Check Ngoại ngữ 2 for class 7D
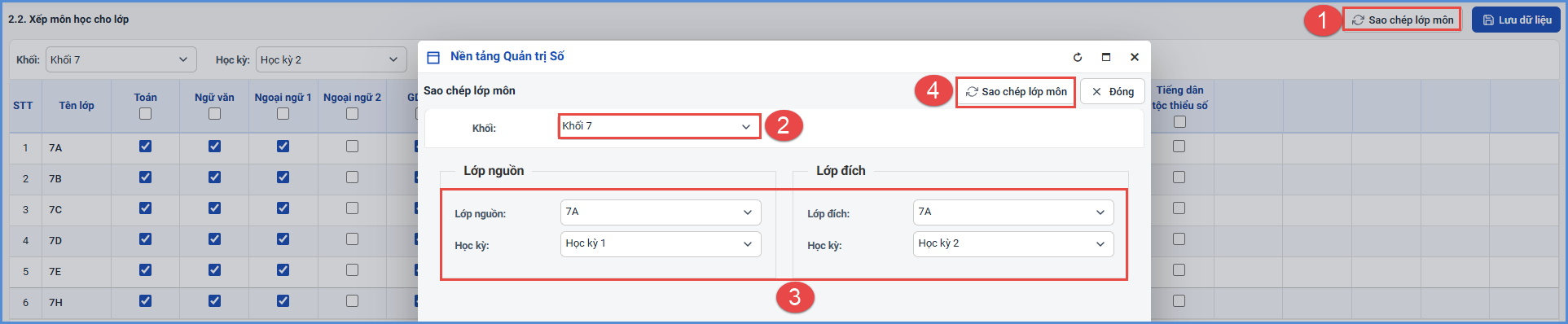The height and width of the screenshot is (324, 1568). (x=352, y=239)
